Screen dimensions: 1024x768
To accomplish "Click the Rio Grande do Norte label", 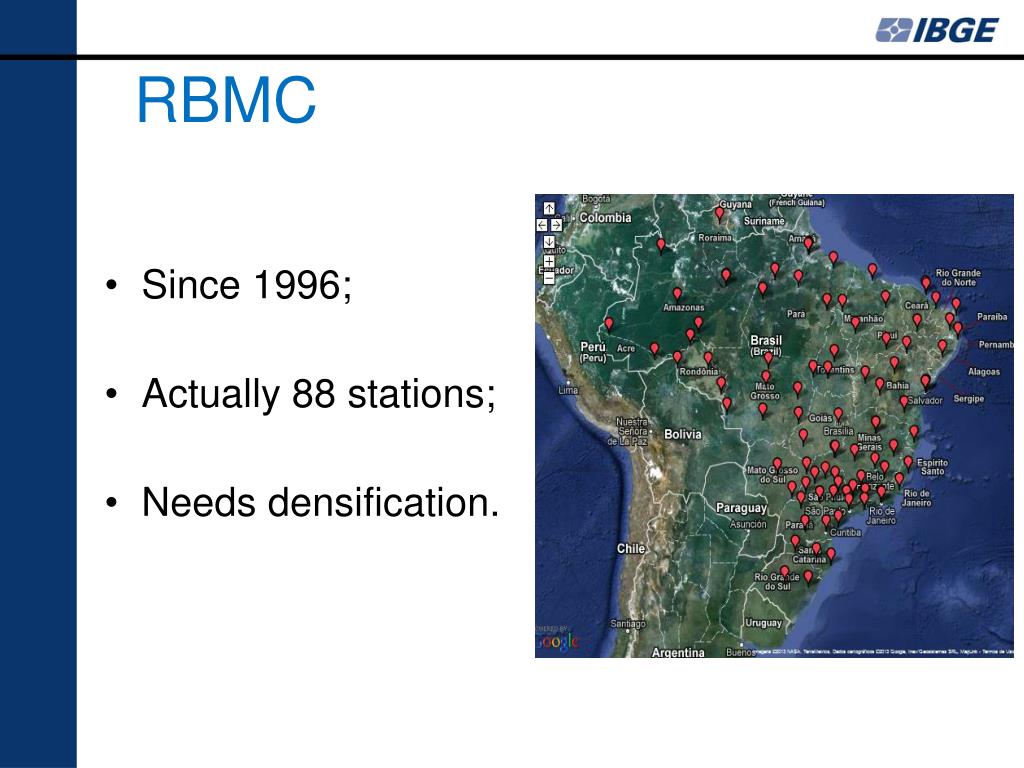I will [x=958, y=278].
